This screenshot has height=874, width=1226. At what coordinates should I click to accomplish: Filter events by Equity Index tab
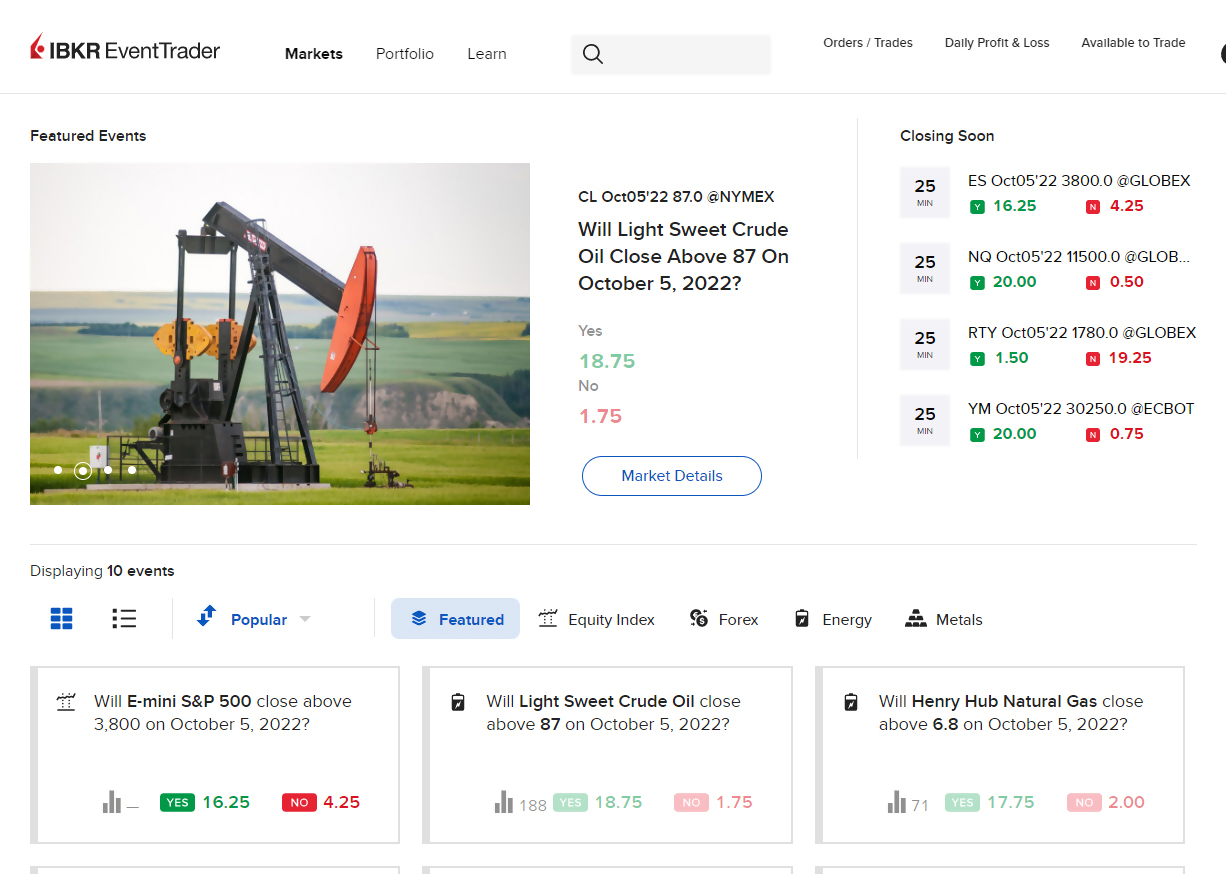tap(596, 619)
